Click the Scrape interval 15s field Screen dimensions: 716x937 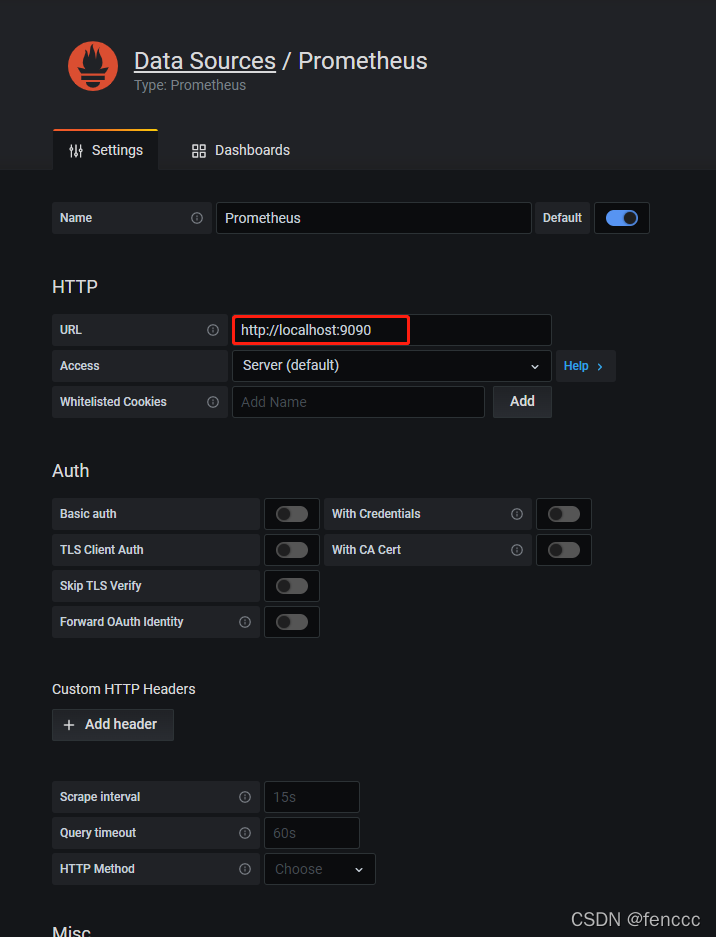312,797
